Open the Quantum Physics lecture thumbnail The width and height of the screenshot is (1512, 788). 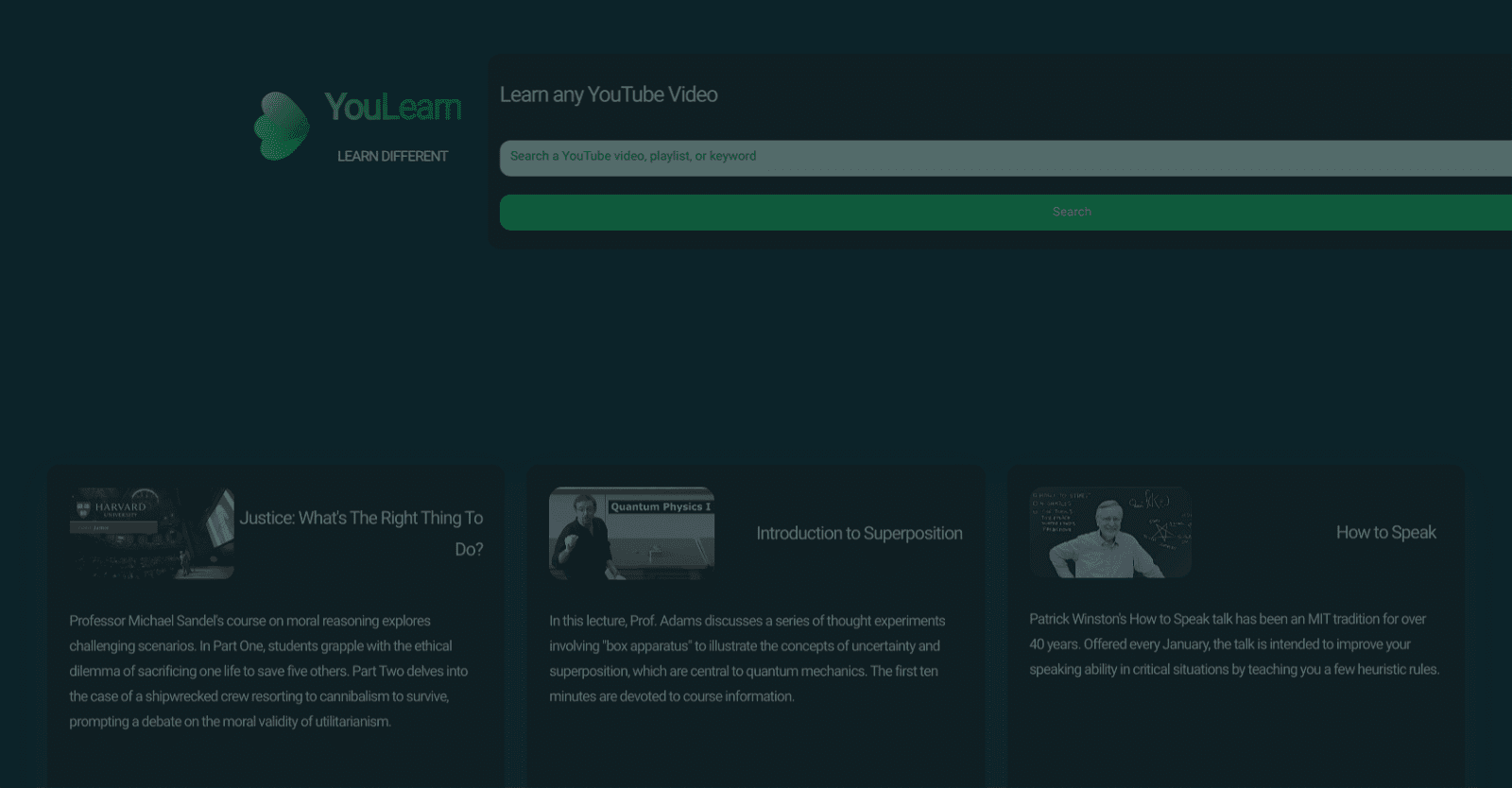coord(631,533)
